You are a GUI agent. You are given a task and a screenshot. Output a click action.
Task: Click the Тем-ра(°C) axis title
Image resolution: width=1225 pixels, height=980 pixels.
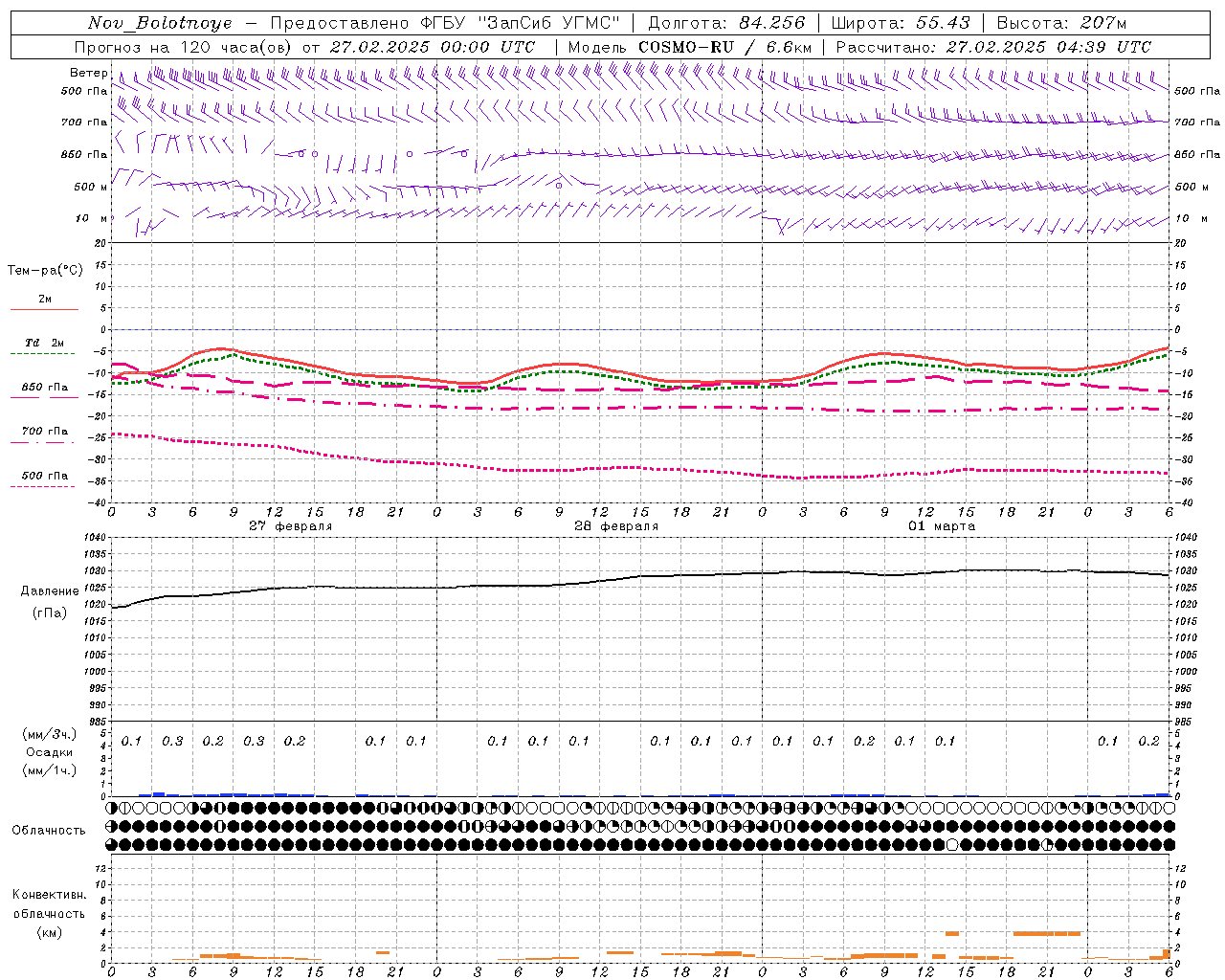tap(45, 270)
